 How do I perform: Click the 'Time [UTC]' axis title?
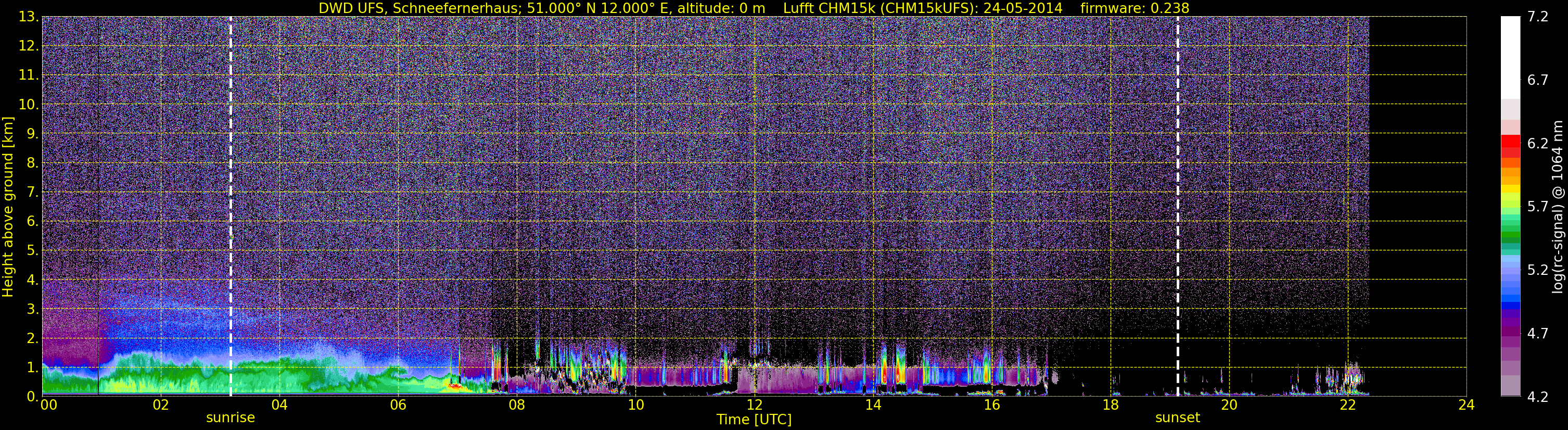coord(754,420)
